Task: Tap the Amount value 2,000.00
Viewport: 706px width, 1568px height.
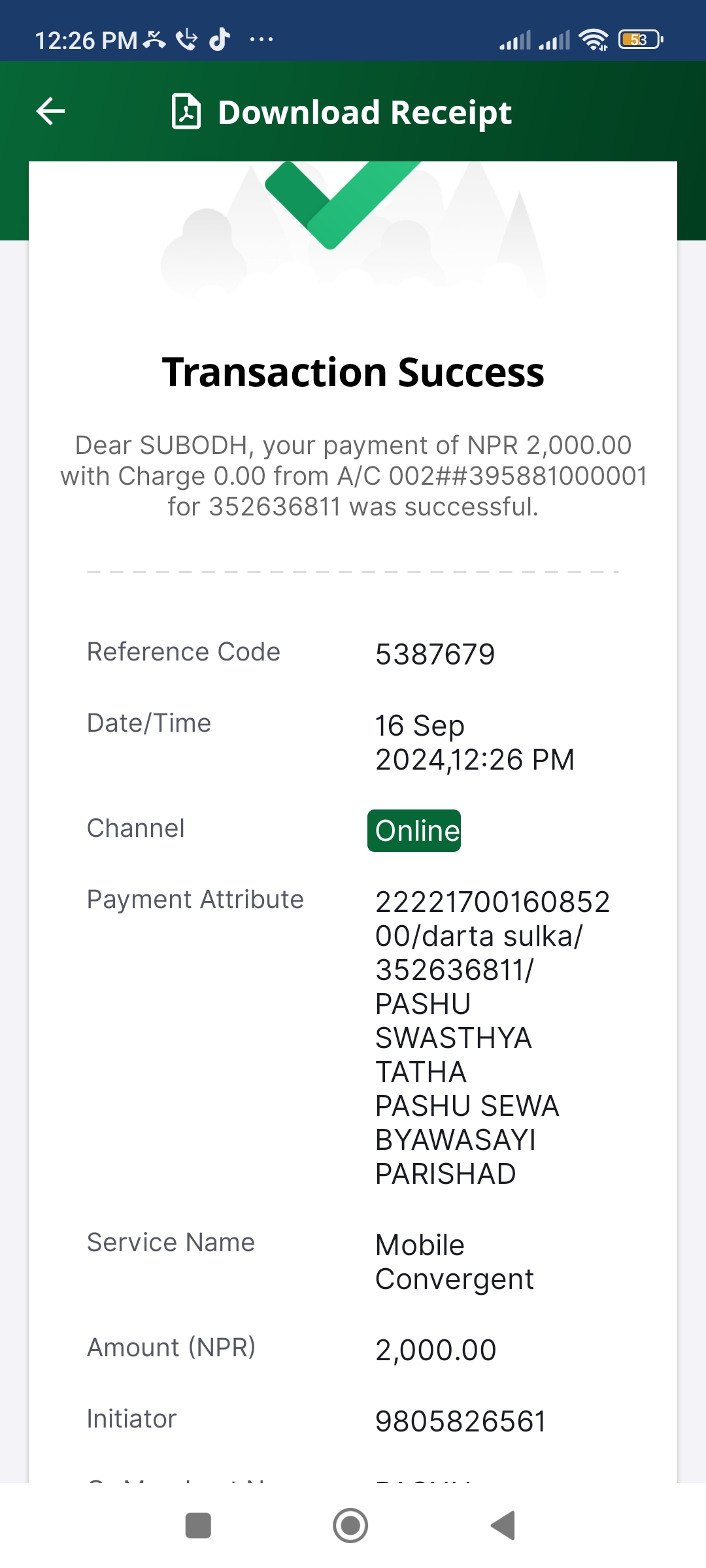Action: point(436,1350)
